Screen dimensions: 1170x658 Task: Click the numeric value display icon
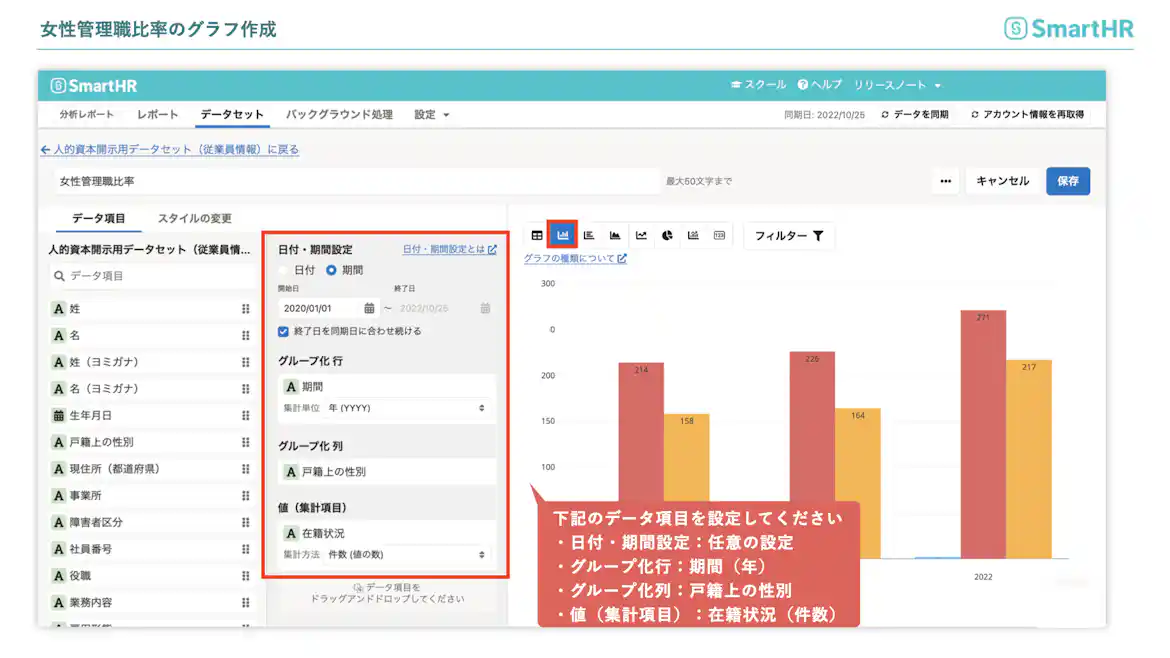(720, 235)
